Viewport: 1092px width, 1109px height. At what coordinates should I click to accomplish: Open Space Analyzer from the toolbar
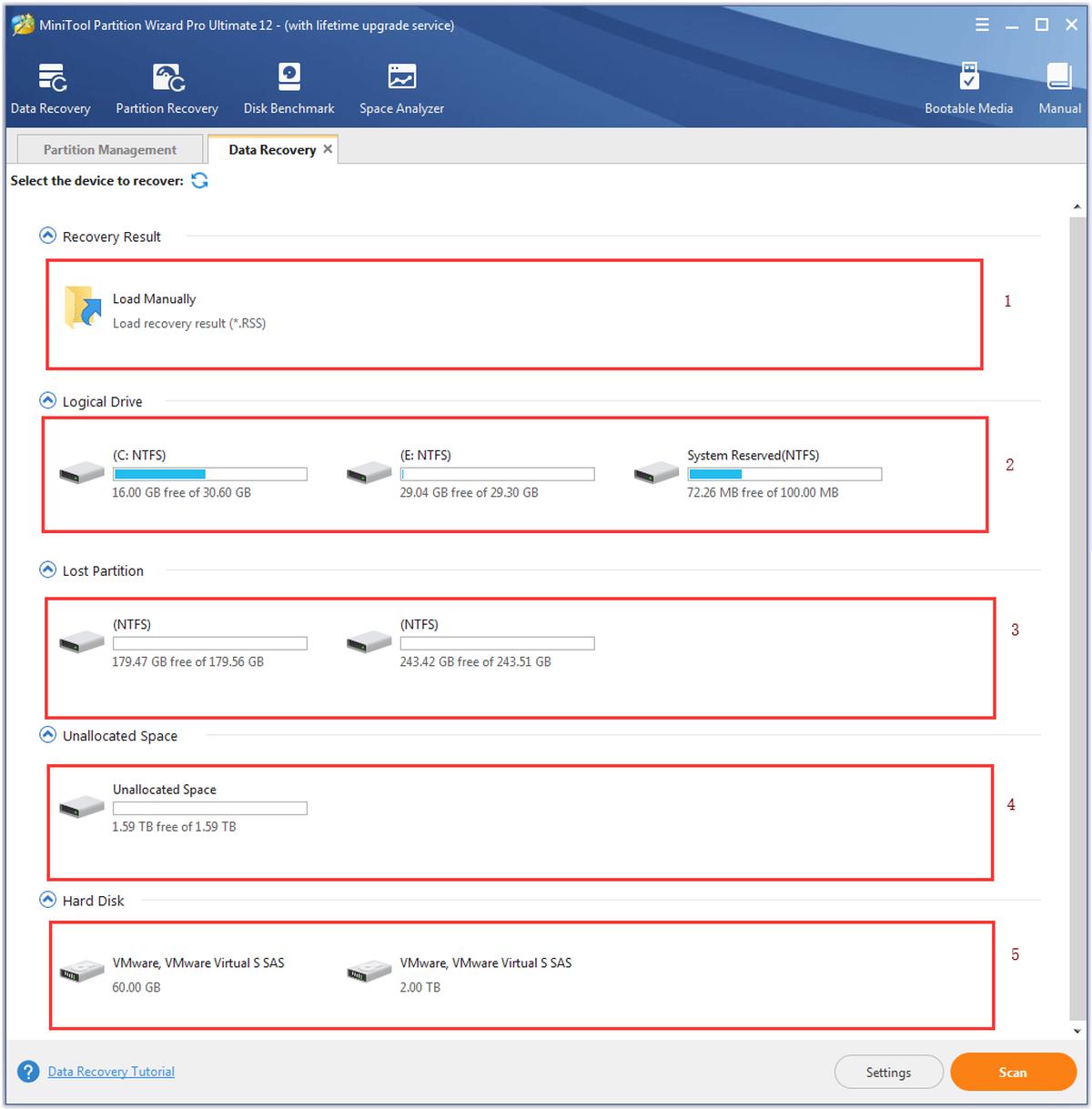coord(401,89)
